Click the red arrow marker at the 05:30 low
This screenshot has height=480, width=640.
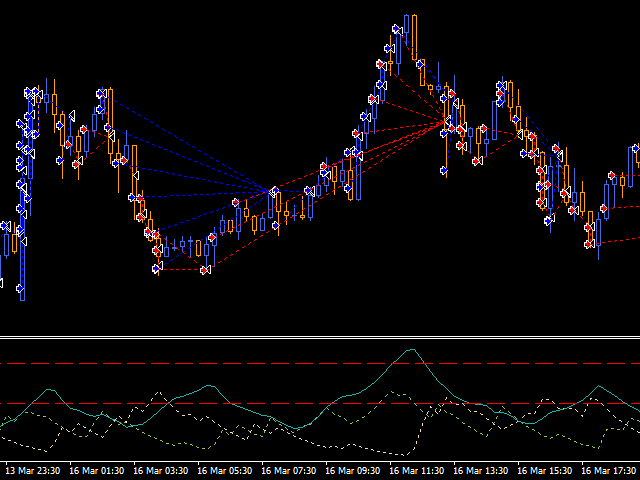coord(204,270)
